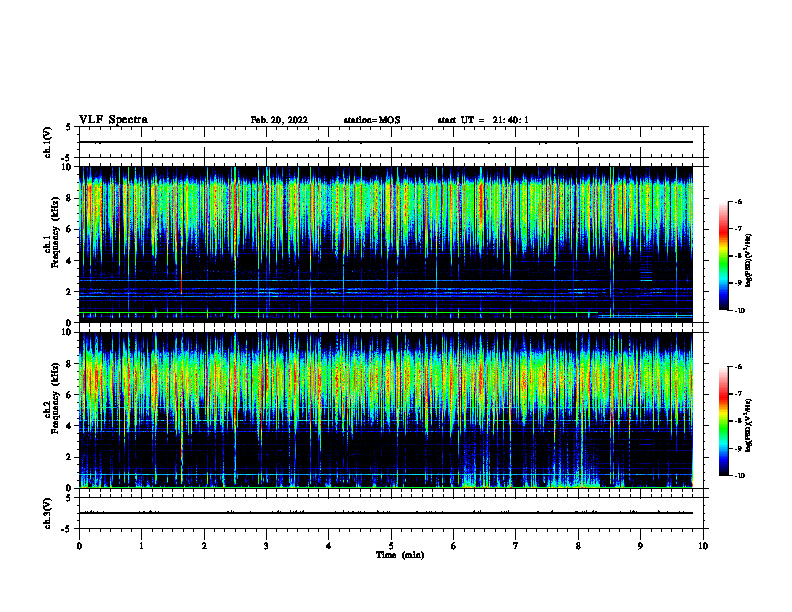
Task: Click inside the ch.1 spectrogram panel
Action: coord(386,244)
